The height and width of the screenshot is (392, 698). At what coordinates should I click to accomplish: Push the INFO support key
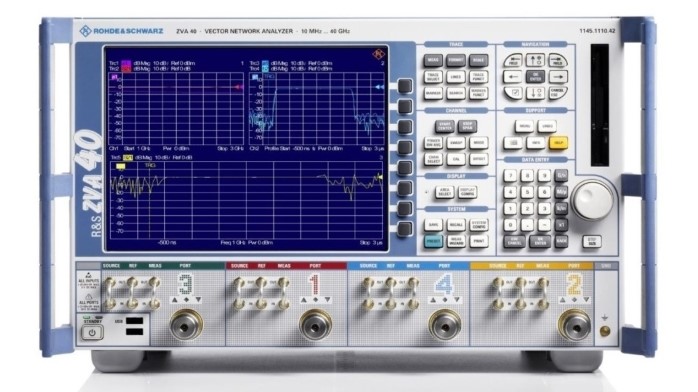pyautogui.click(x=536, y=143)
